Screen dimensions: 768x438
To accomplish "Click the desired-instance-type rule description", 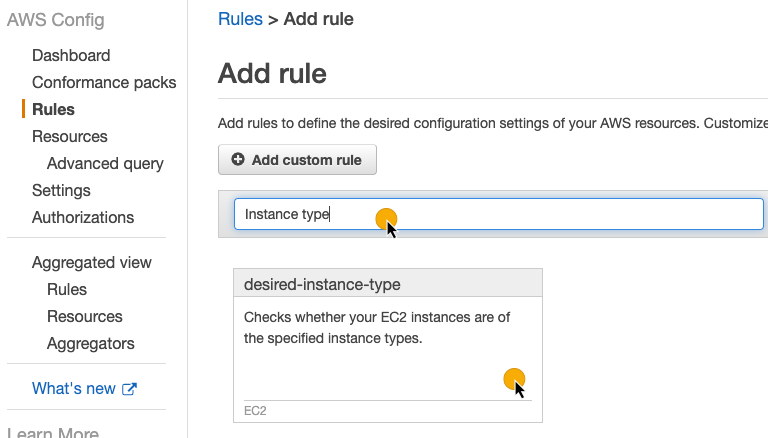I will click(x=377, y=328).
